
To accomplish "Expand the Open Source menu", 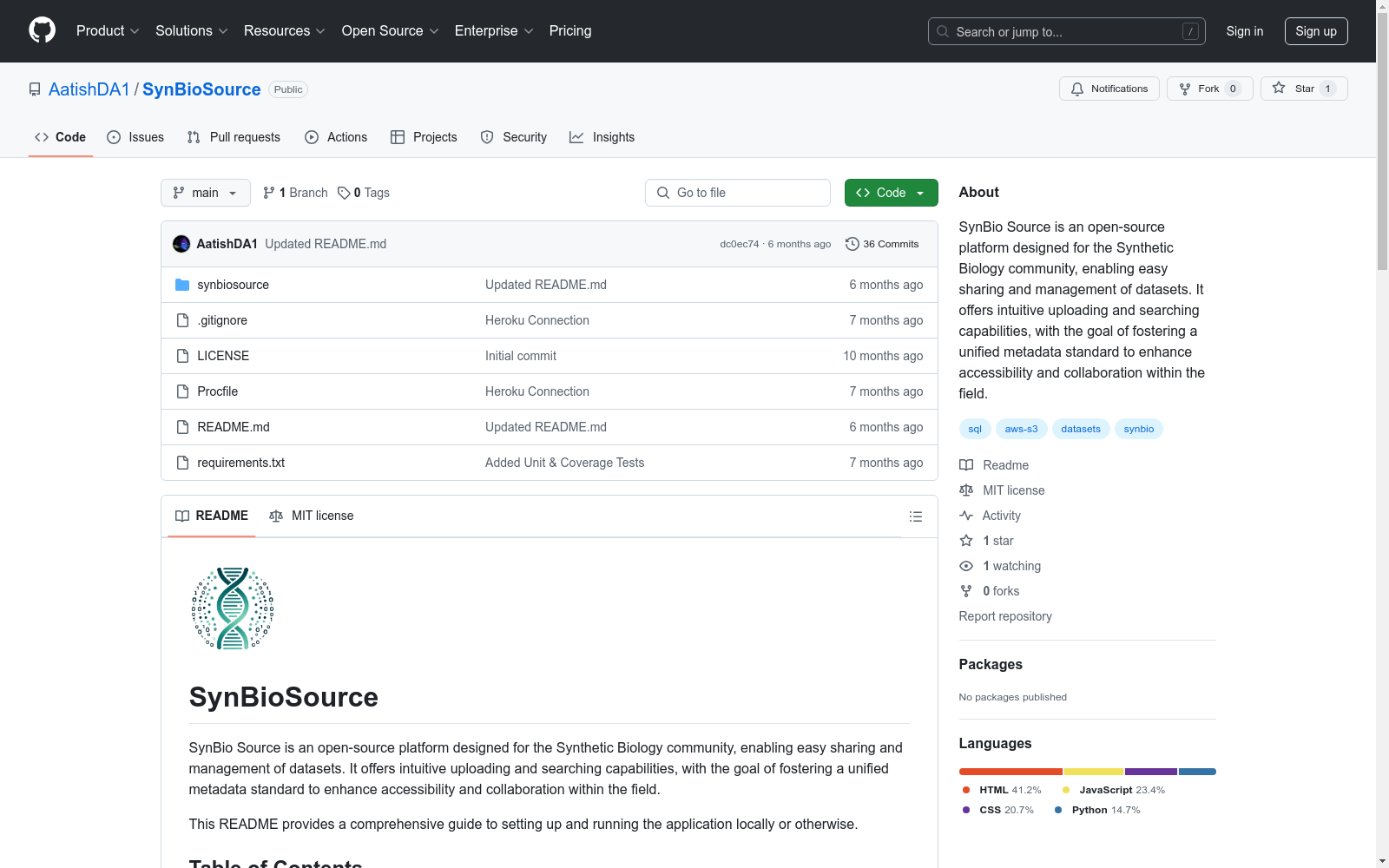I will click(x=391, y=30).
